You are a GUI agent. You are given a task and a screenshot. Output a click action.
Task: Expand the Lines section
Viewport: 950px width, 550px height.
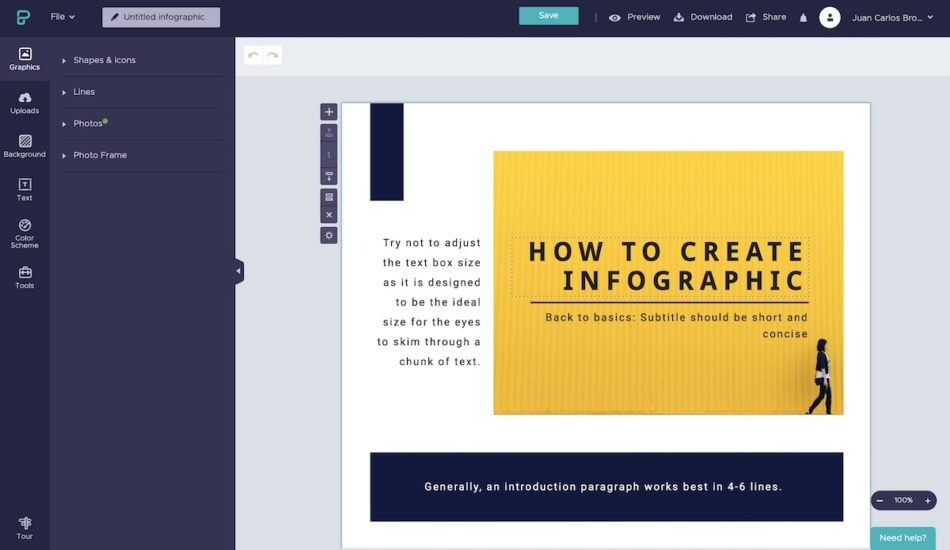(x=84, y=92)
